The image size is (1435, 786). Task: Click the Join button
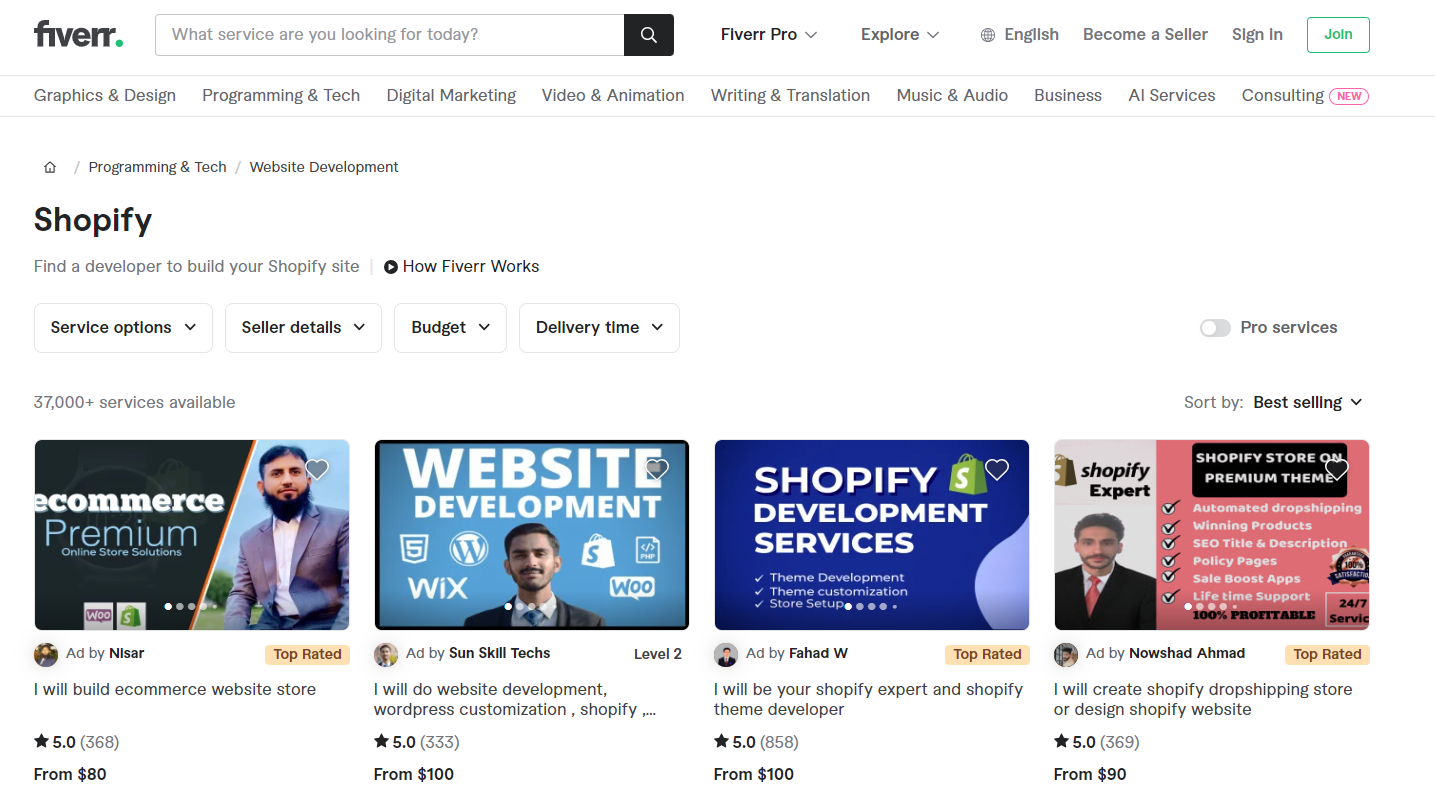[1337, 35]
